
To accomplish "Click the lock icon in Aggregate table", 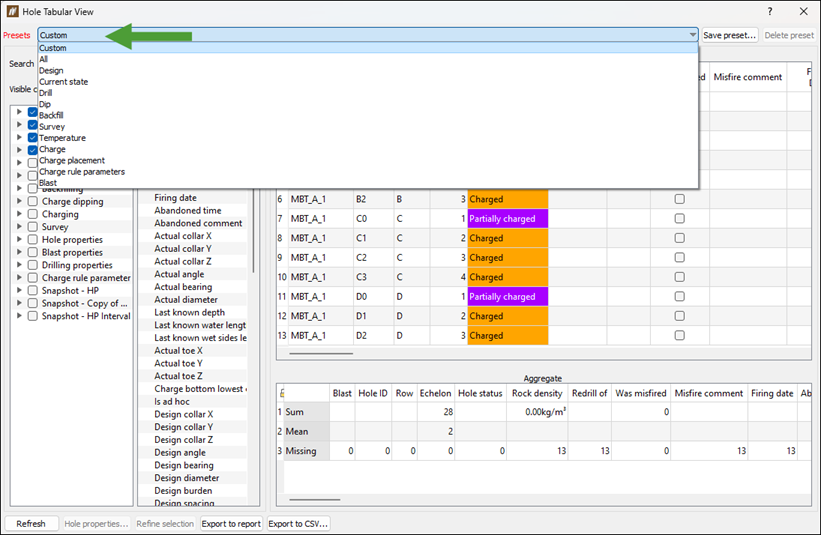I will [x=282, y=393].
